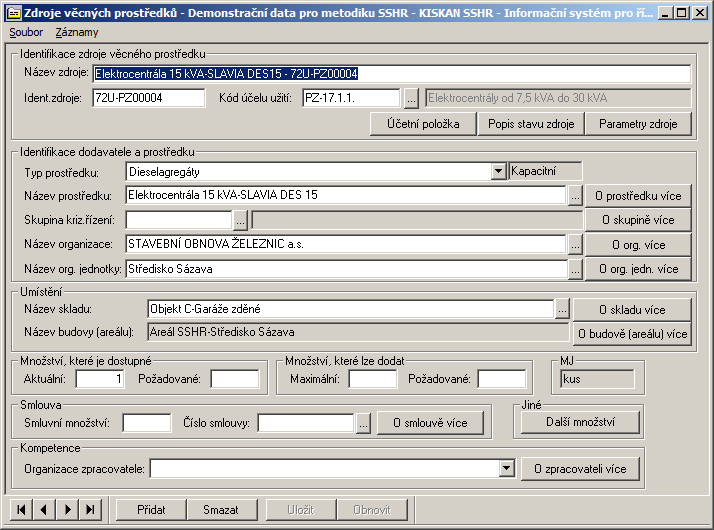Expand Organizace zpracovatele dropdown
Viewport: 714px width, 530px height.
tap(506, 469)
